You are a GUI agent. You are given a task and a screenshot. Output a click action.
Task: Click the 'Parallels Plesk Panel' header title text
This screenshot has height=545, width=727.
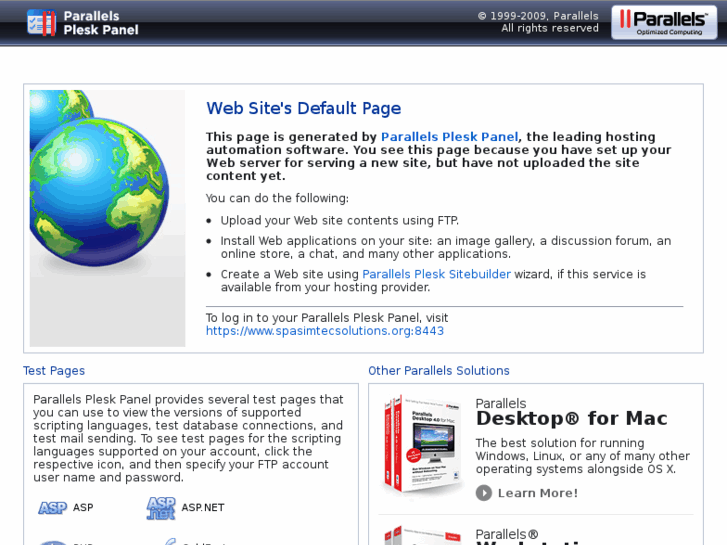tap(101, 23)
